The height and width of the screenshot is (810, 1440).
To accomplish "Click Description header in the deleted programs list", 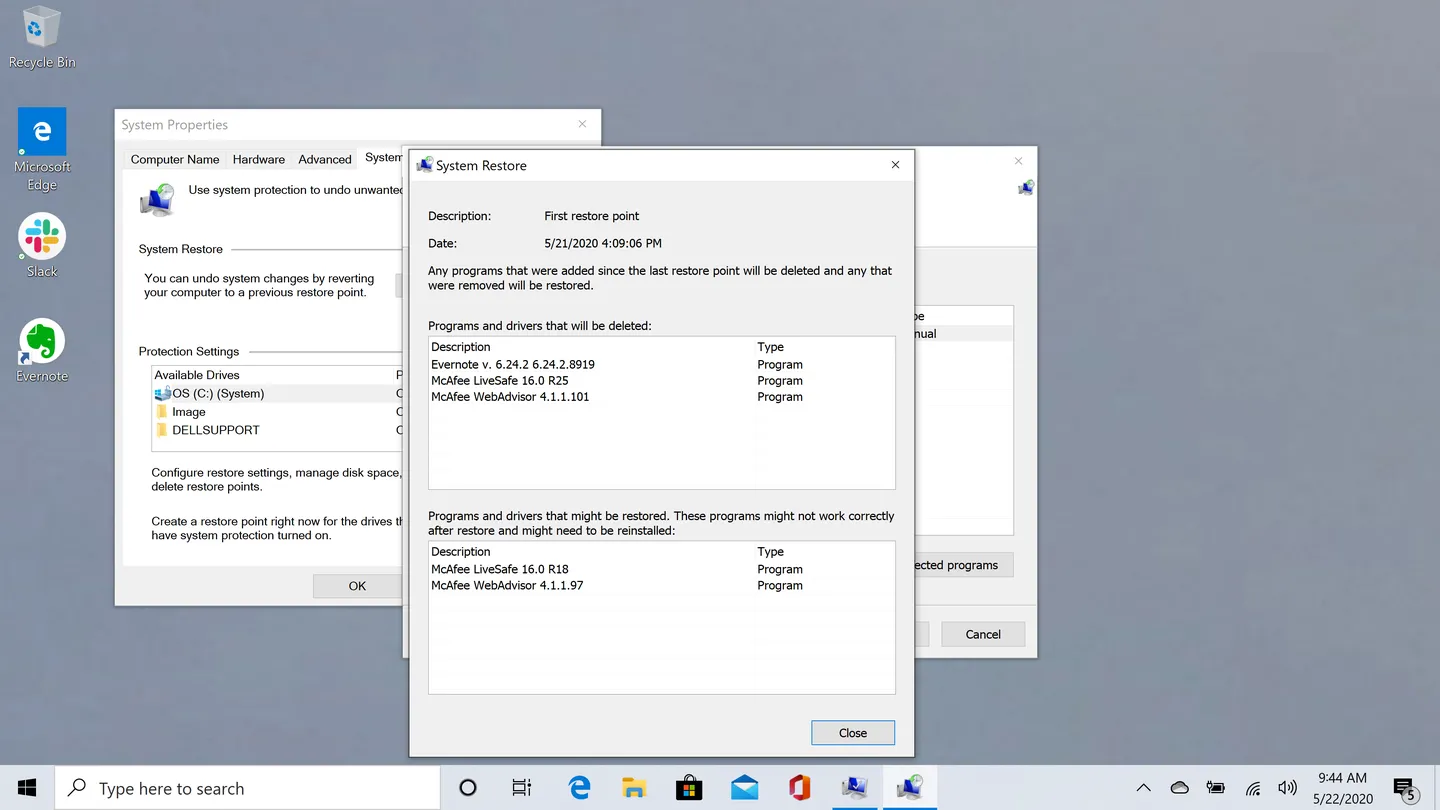I will pos(461,347).
